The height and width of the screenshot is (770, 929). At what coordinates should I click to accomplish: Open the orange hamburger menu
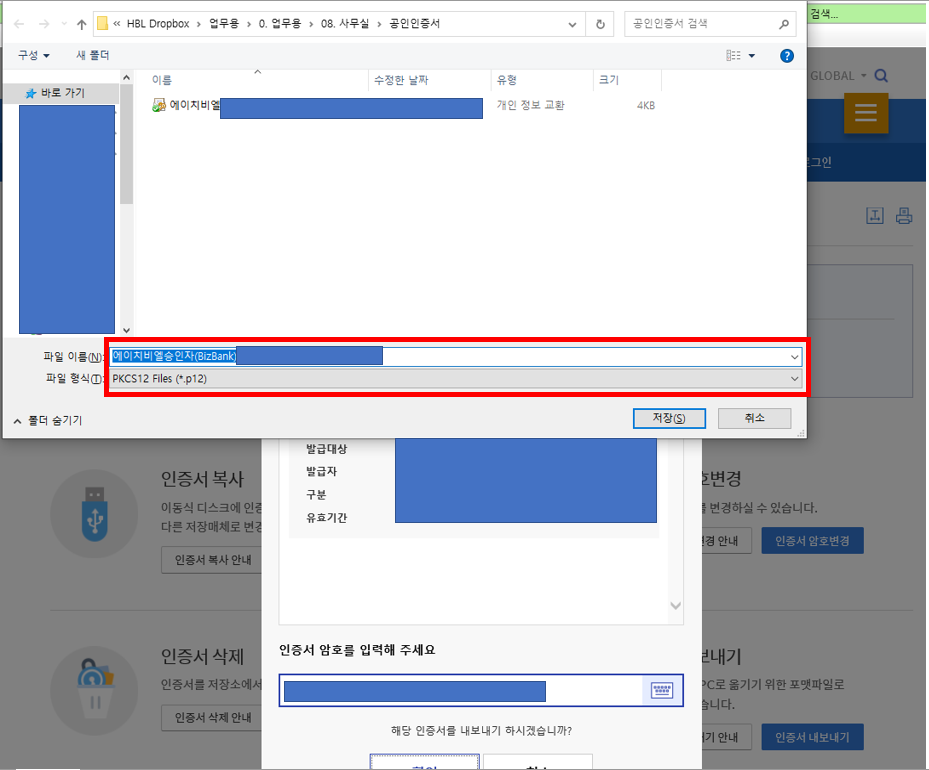pos(864,113)
